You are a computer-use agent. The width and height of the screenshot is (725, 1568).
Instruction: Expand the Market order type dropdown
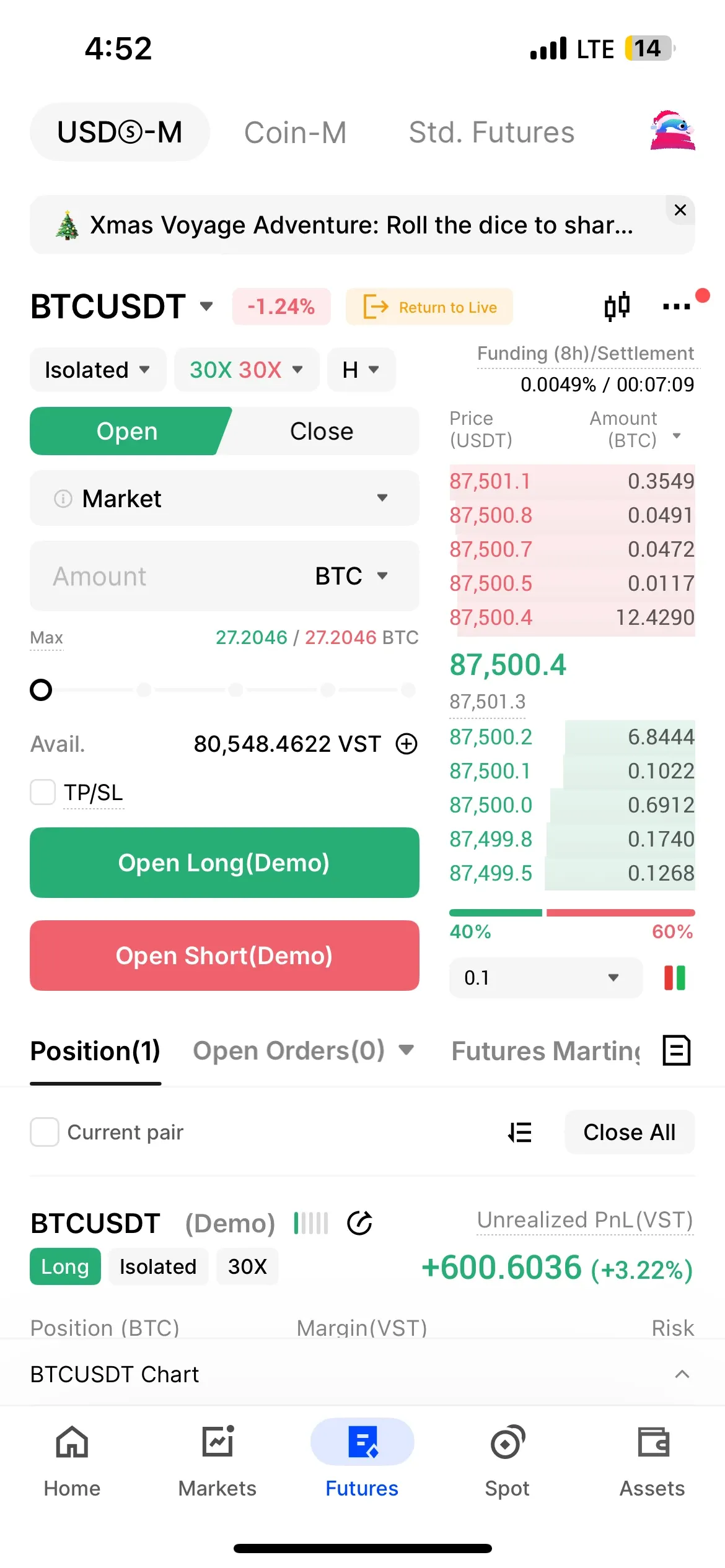point(224,498)
